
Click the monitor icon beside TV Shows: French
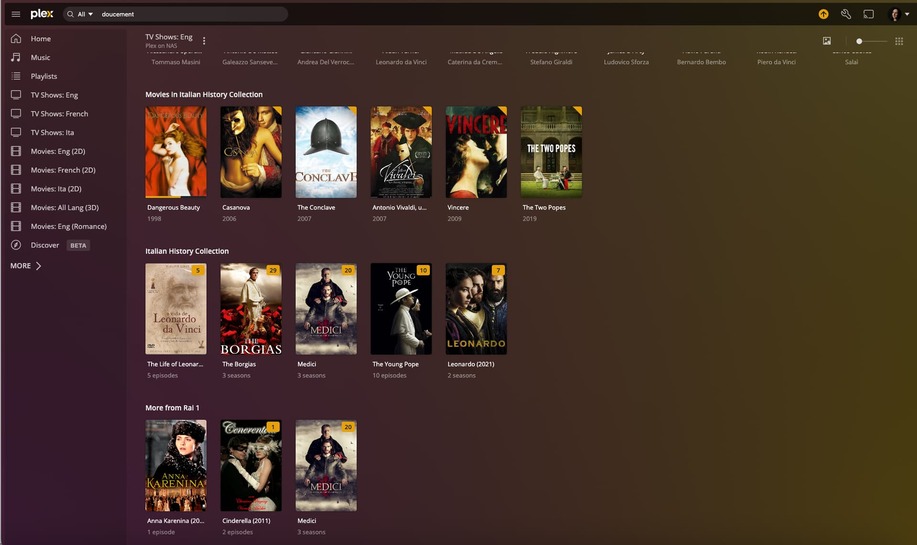tap(16, 113)
